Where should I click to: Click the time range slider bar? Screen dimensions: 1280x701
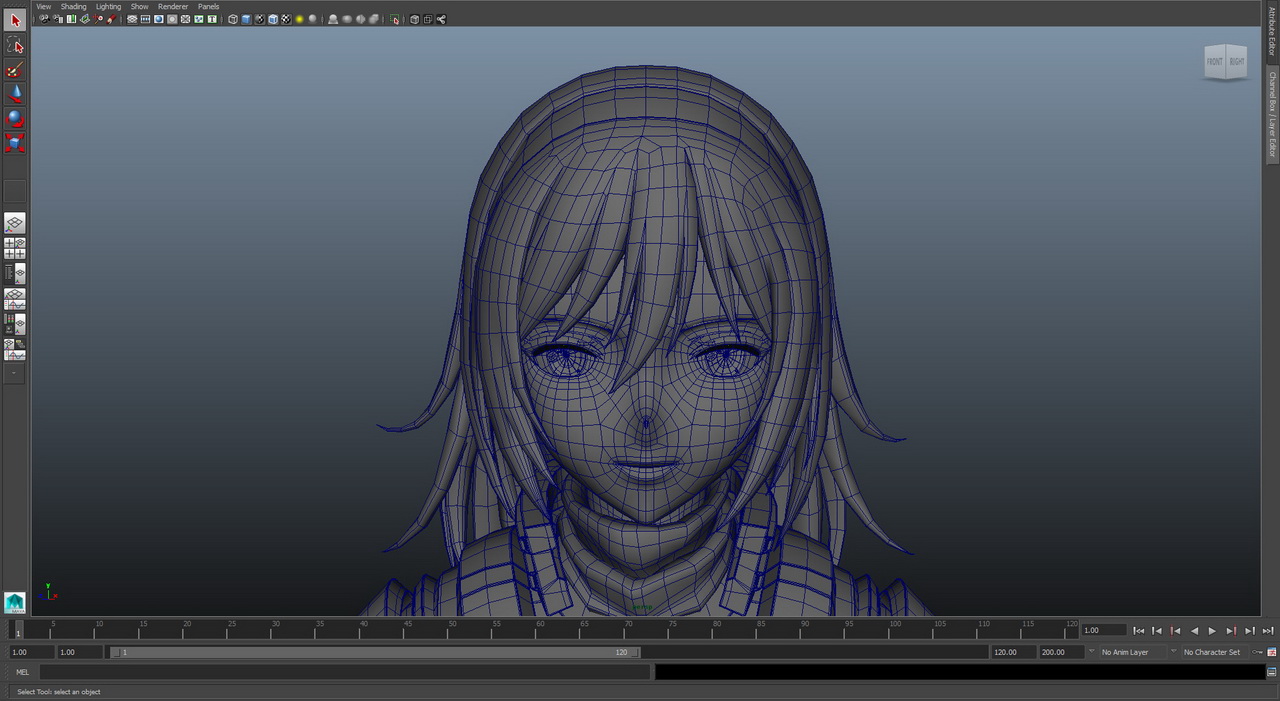(x=375, y=652)
